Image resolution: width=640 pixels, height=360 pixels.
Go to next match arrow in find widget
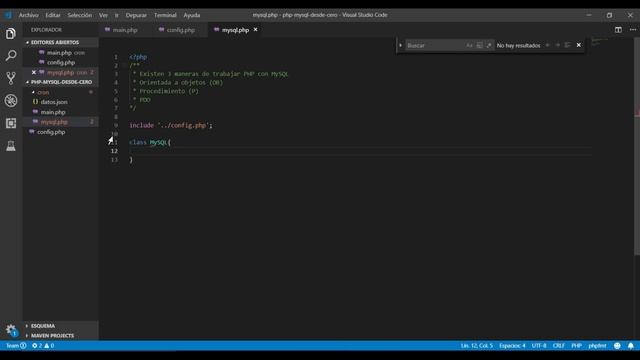[x=558, y=45]
